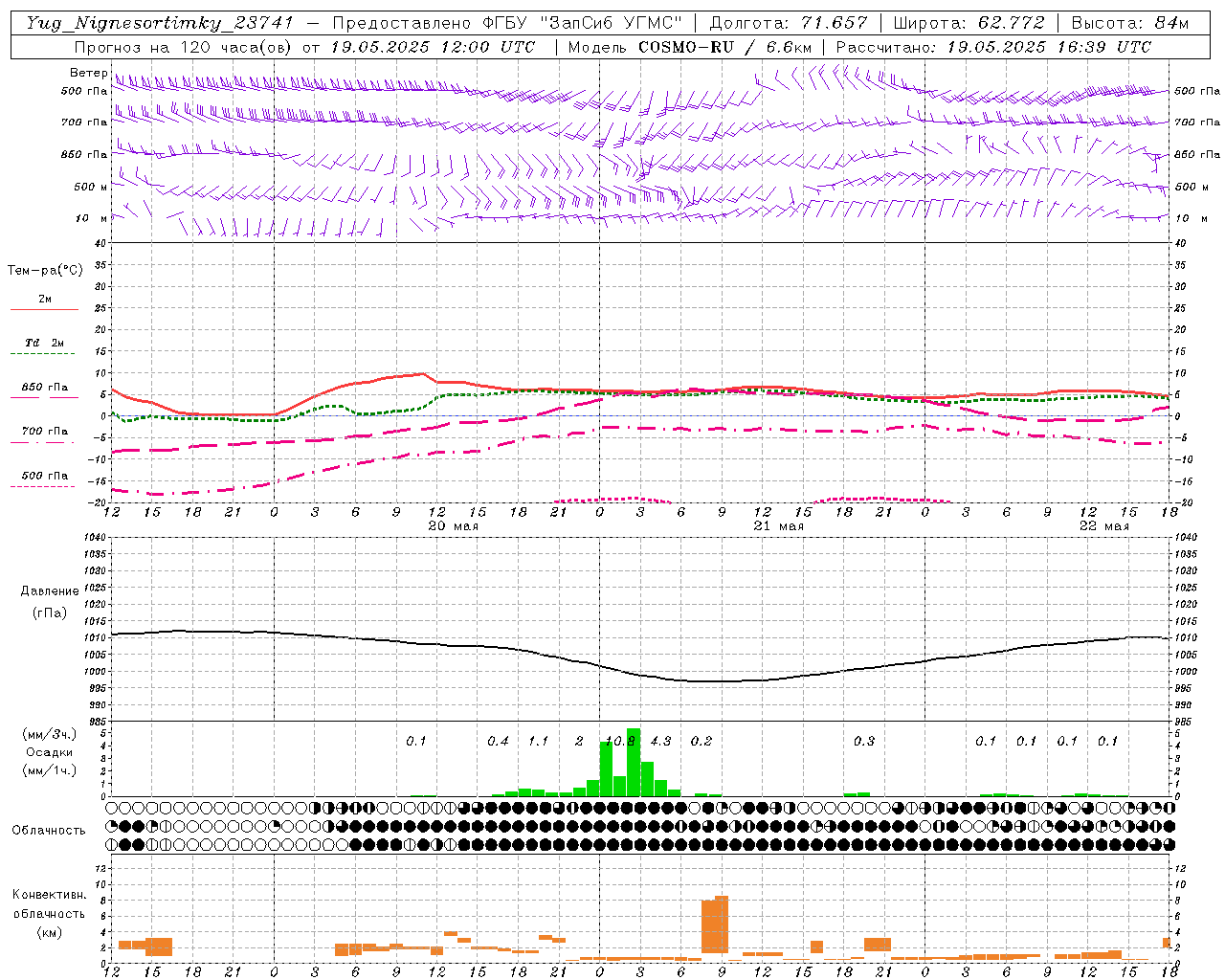This screenshot has width=1225, height=980.
Task: Select the Тем-ра(°C) axis label
Action: pos(45,271)
